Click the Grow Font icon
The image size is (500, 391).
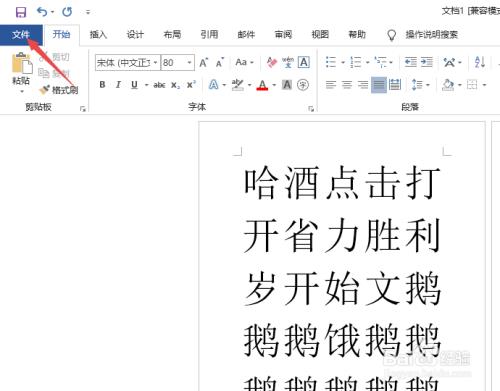click(x=204, y=62)
